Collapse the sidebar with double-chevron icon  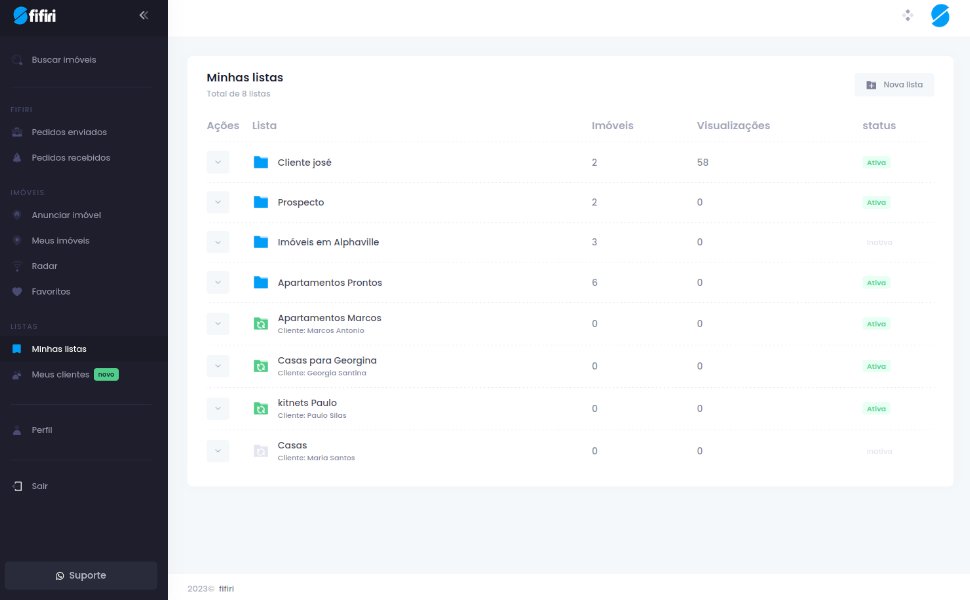click(x=144, y=15)
